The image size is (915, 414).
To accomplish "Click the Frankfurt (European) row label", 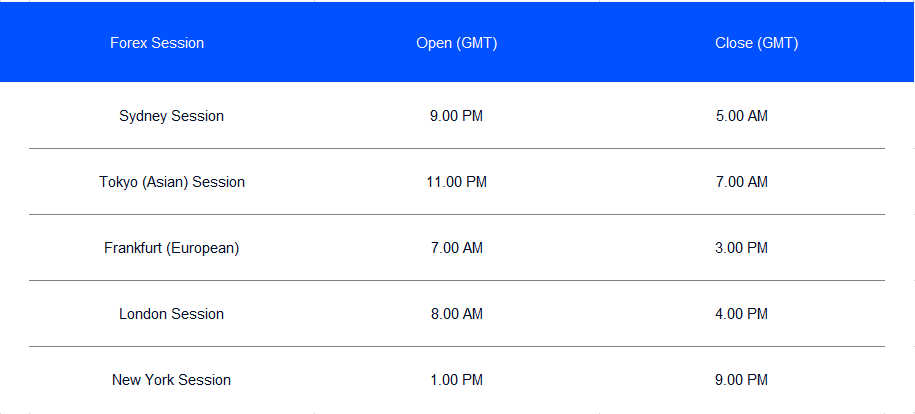I will (x=172, y=248).
